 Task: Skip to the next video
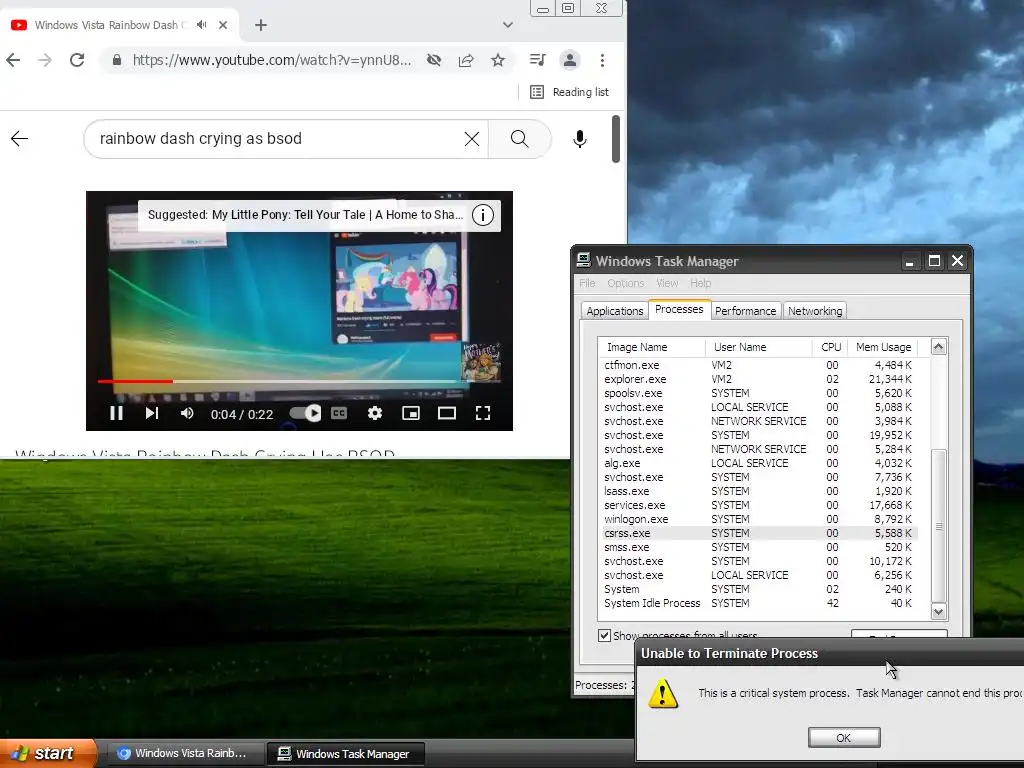(152, 413)
